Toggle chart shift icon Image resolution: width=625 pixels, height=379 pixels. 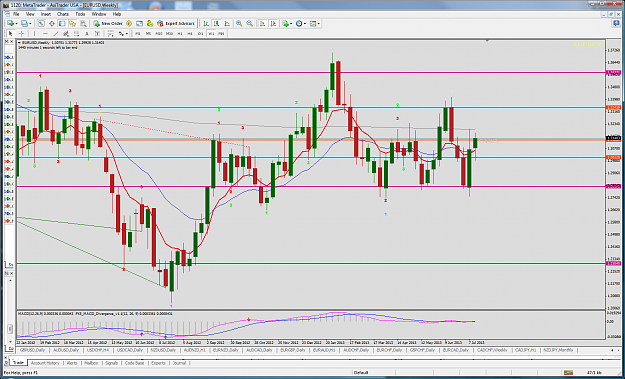(273, 24)
